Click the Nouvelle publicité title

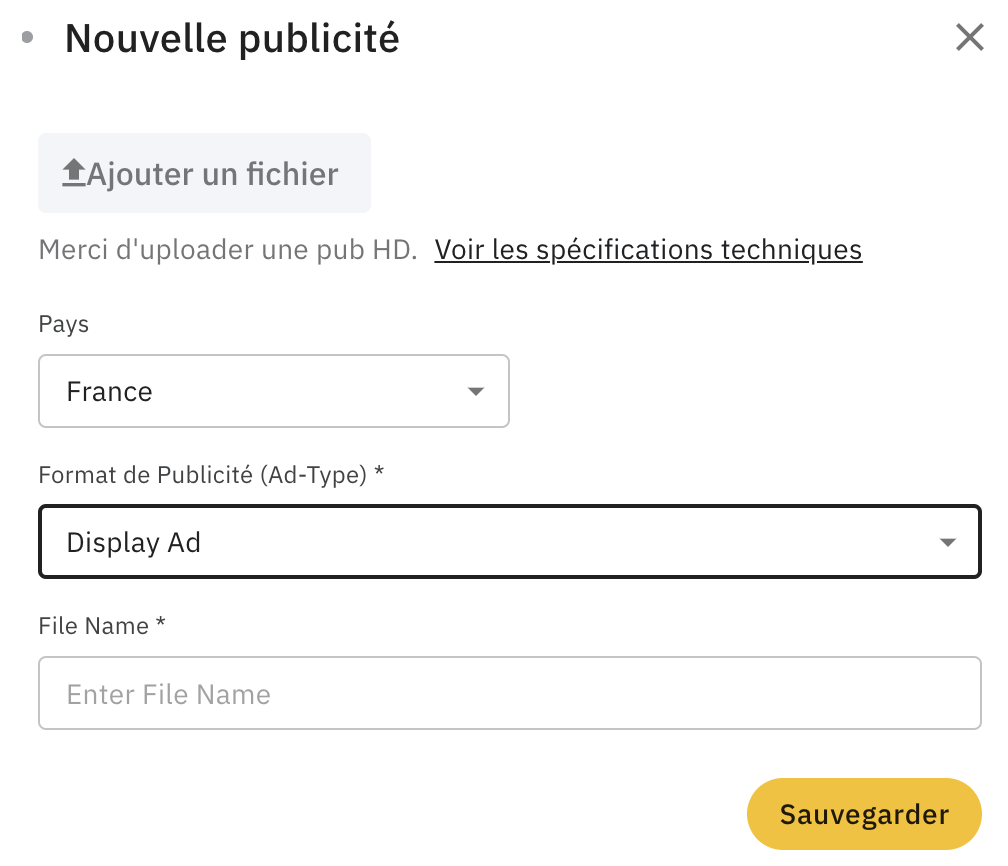(231, 38)
